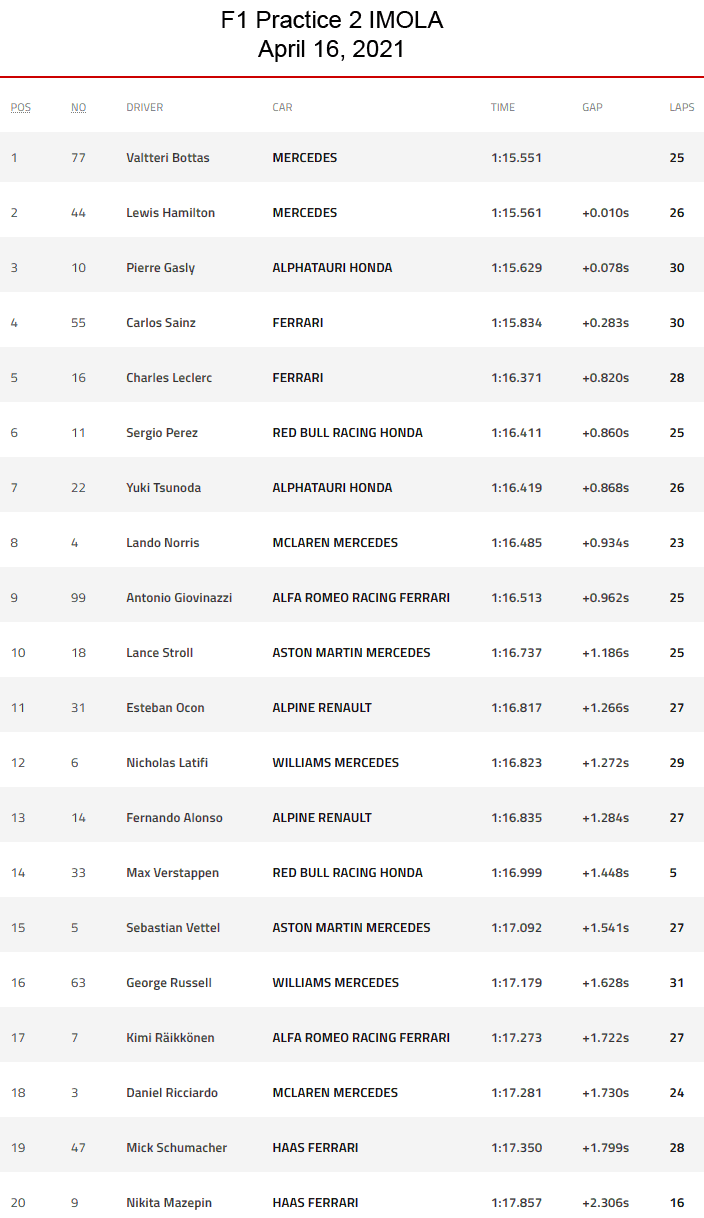Select the TIME column header

tap(503, 107)
